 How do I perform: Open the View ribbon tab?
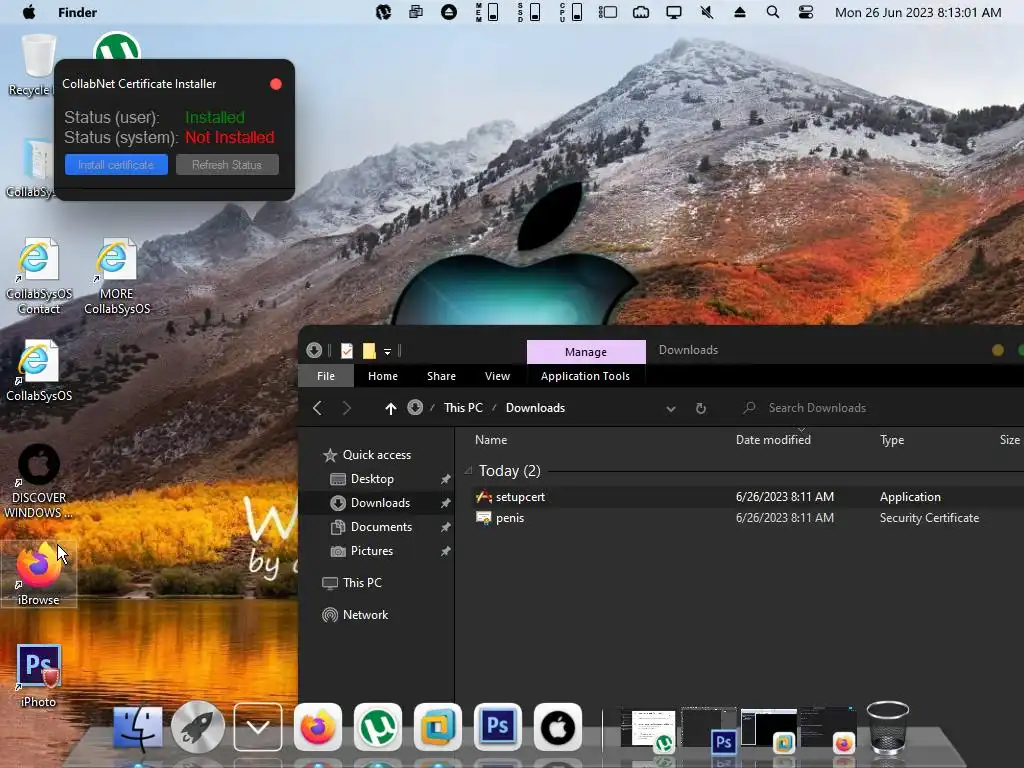(497, 376)
